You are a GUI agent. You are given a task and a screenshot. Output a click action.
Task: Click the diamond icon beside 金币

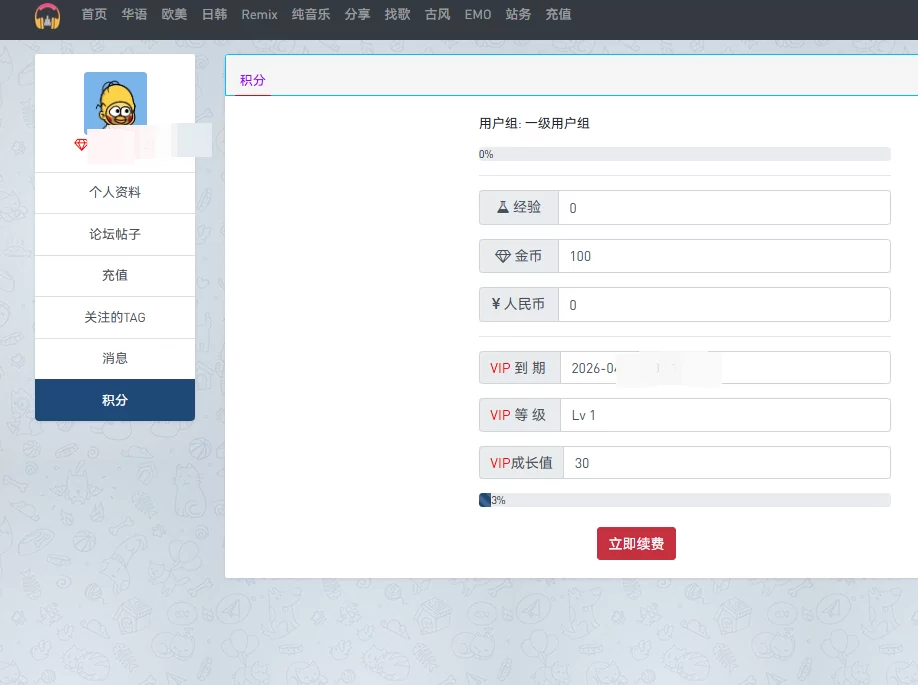[503, 256]
